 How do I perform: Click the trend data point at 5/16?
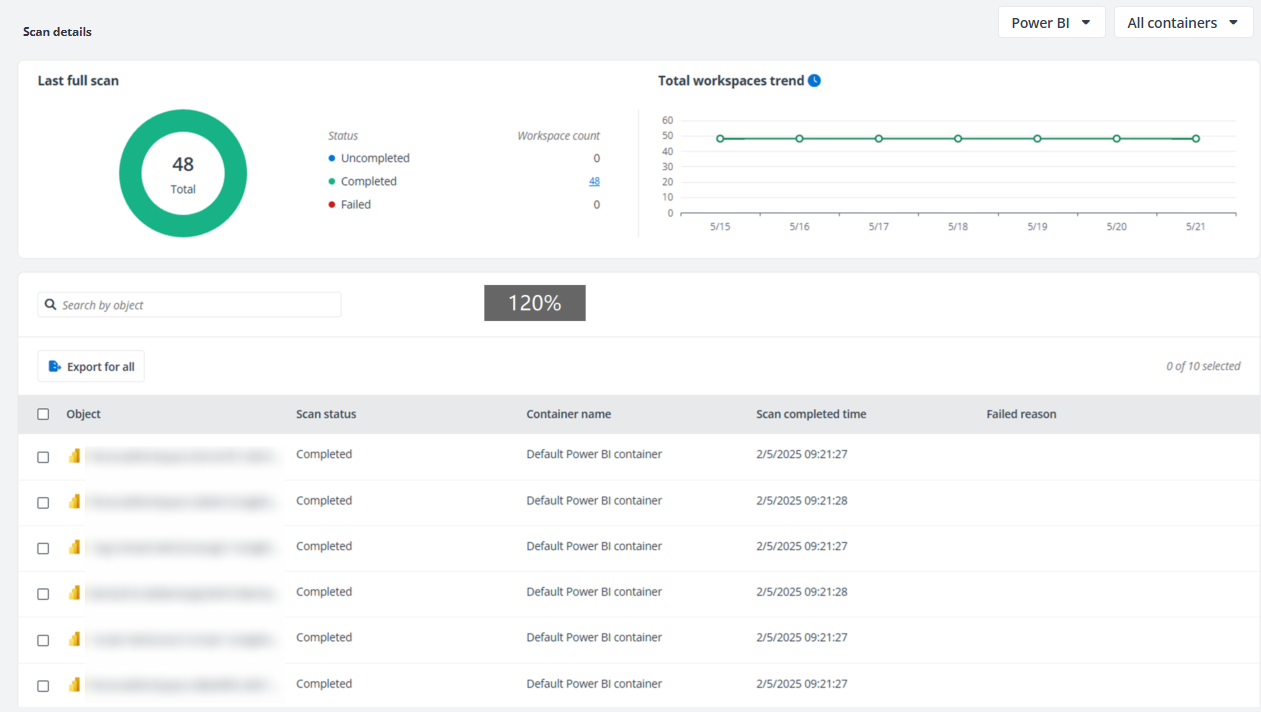point(799,139)
